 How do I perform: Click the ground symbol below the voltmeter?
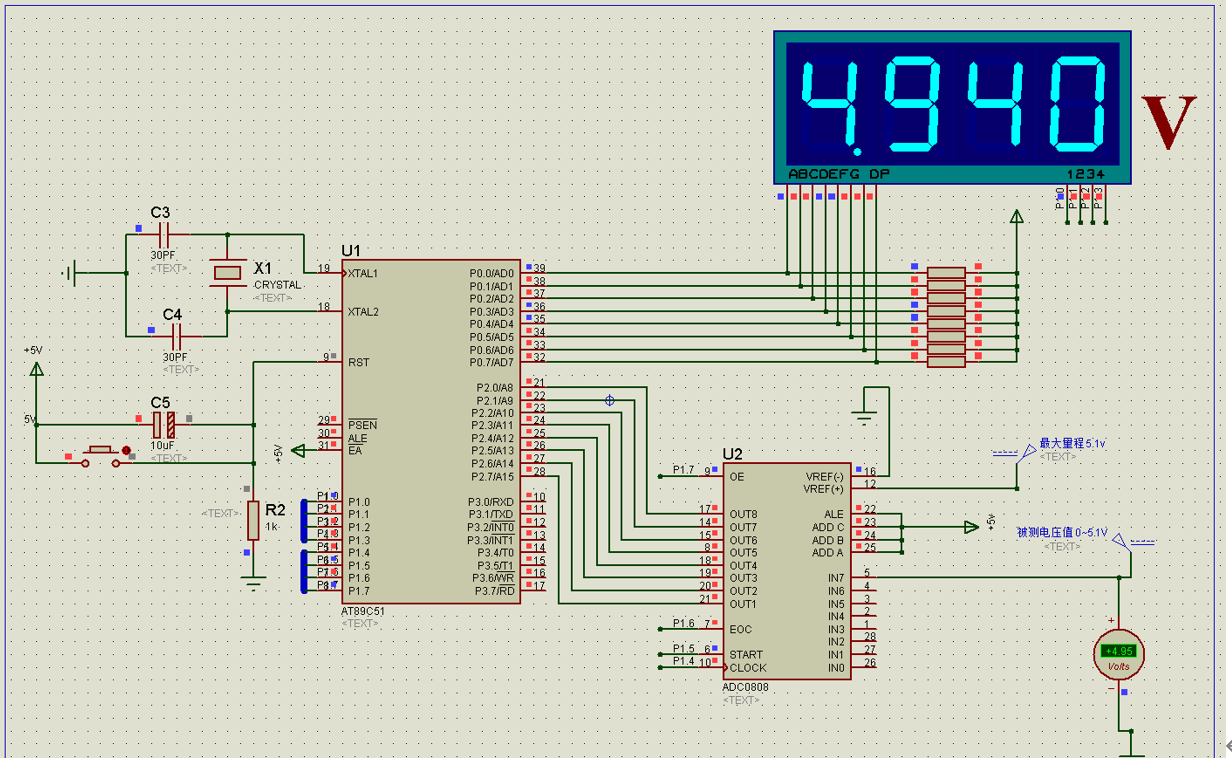1131,753
